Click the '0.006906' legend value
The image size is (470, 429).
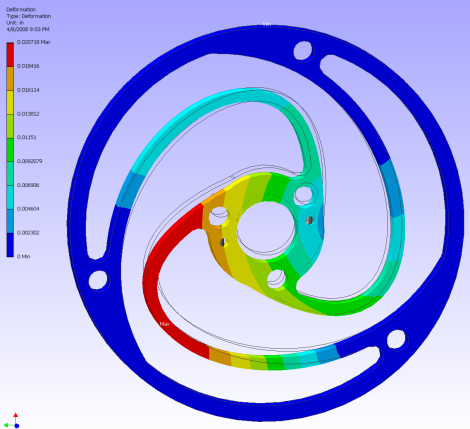(28, 185)
